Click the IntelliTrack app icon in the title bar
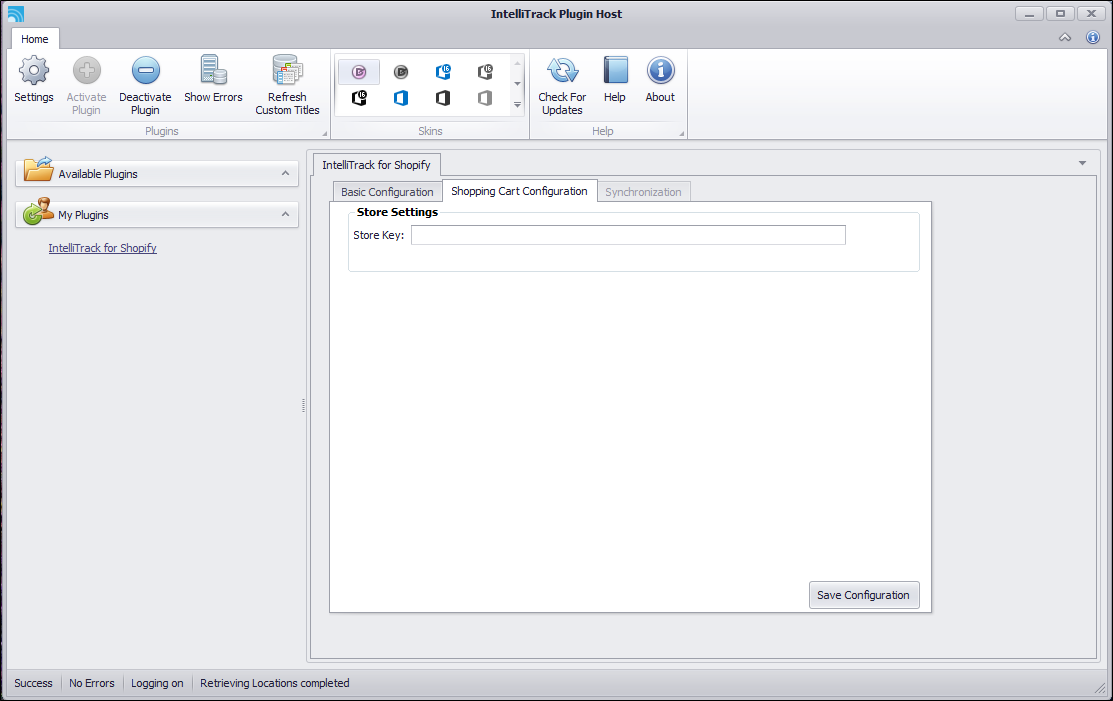 tap(16, 13)
